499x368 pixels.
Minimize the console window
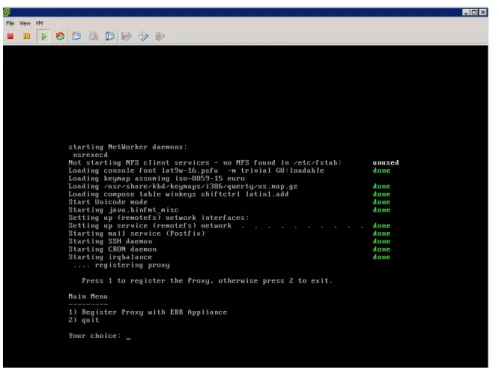466,13
